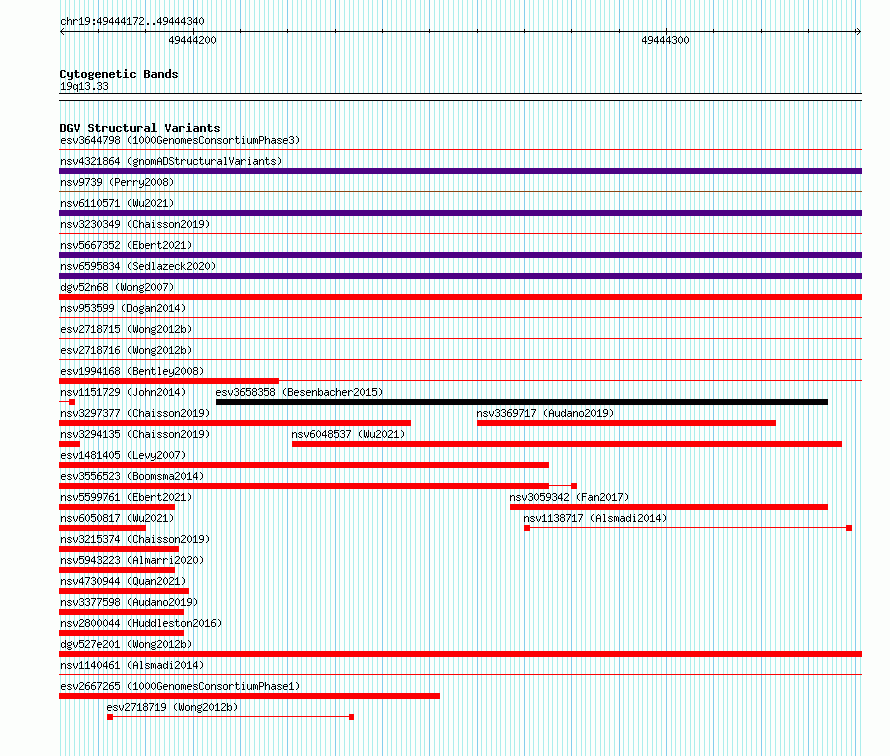
Task: Click esv2718719 (Wong2012b) label
Action: [173, 707]
